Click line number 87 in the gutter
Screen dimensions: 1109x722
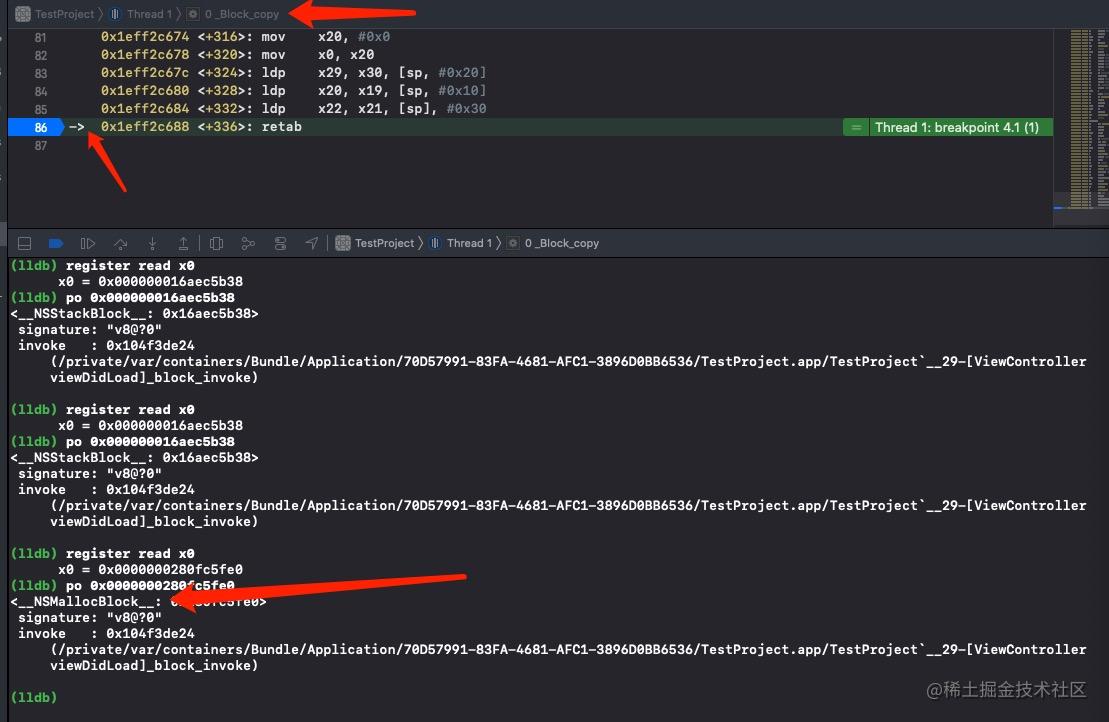click(x=40, y=146)
